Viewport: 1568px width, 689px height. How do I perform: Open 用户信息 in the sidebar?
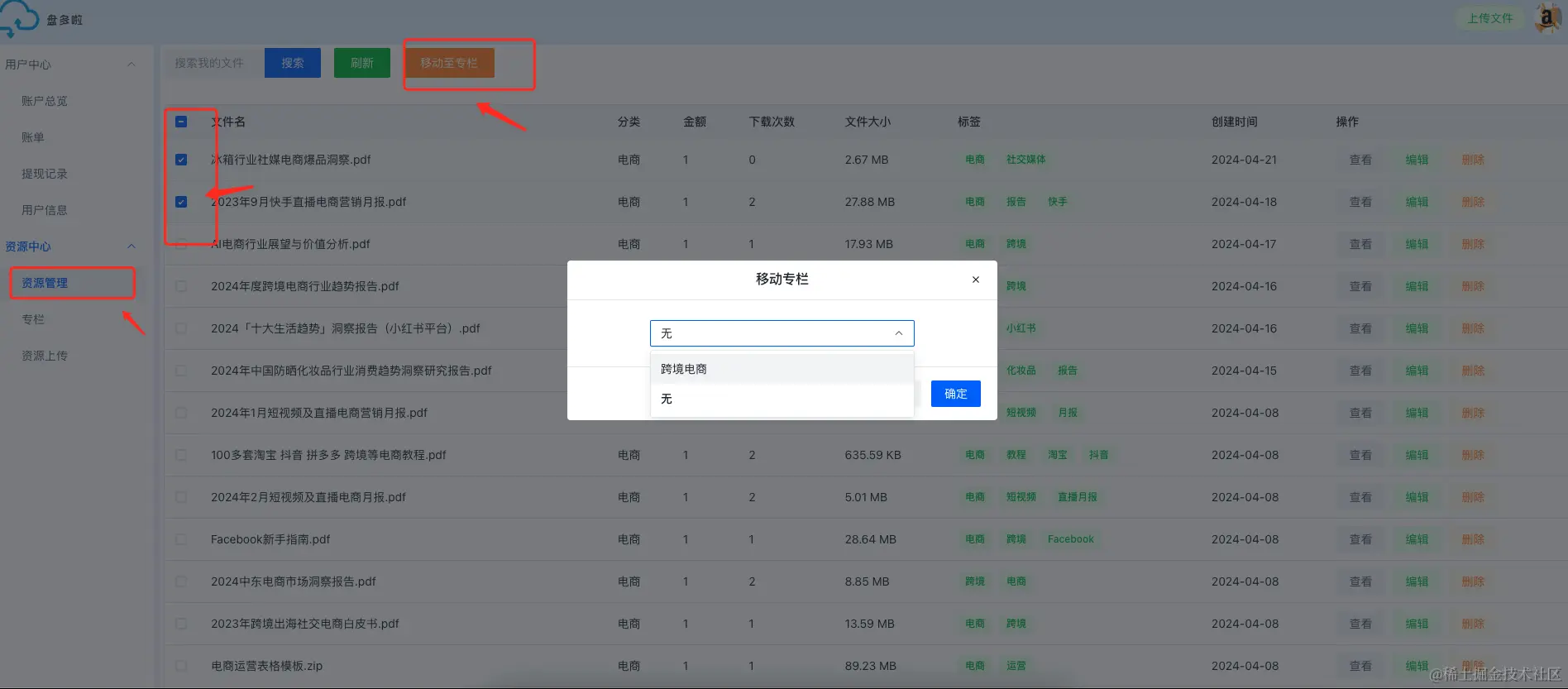tap(45, 210)
